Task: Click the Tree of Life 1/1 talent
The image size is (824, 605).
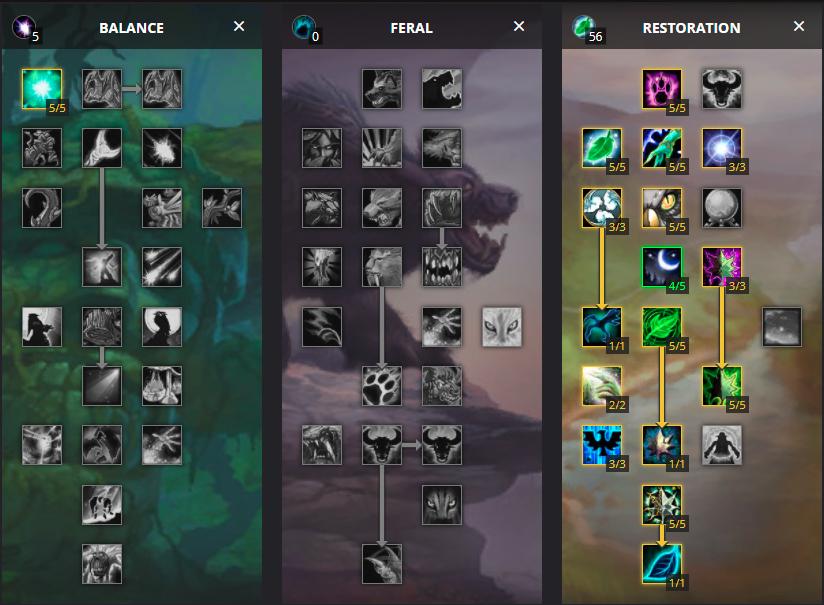Action: click(x=662, y=564)
